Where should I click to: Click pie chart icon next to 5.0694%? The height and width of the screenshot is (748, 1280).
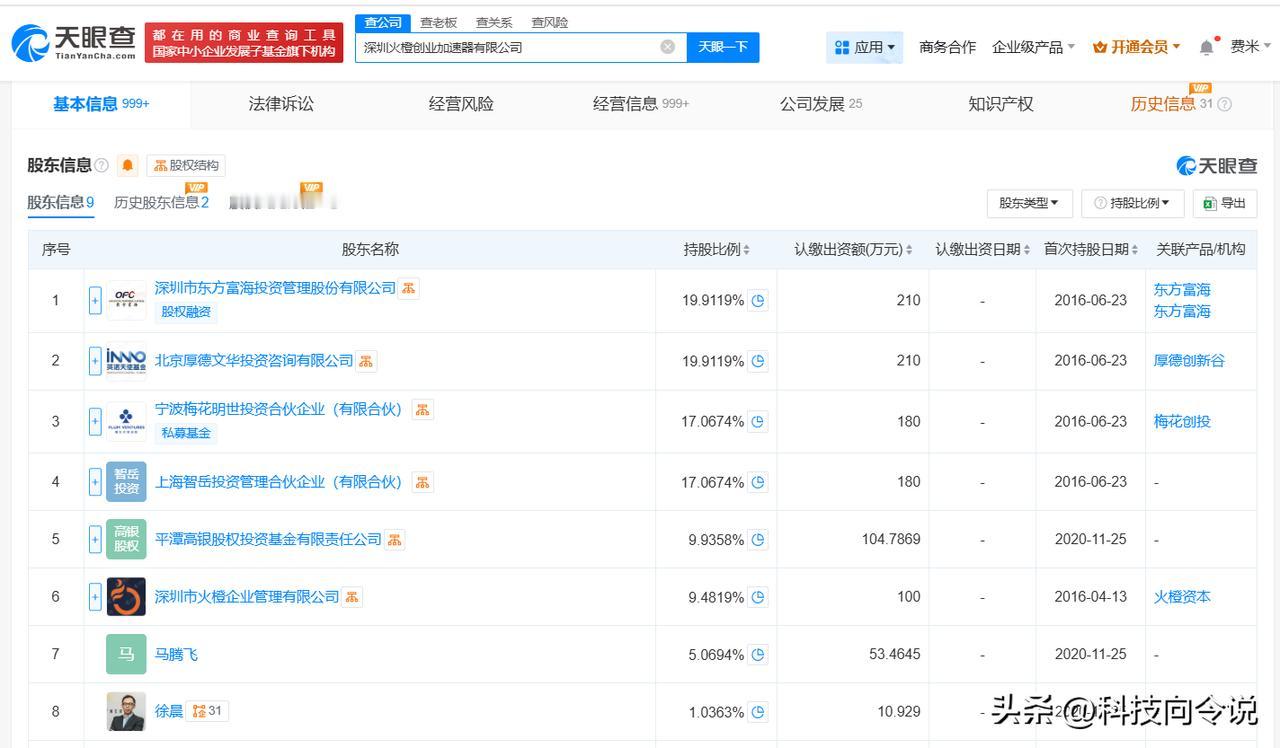click(758, 655)
